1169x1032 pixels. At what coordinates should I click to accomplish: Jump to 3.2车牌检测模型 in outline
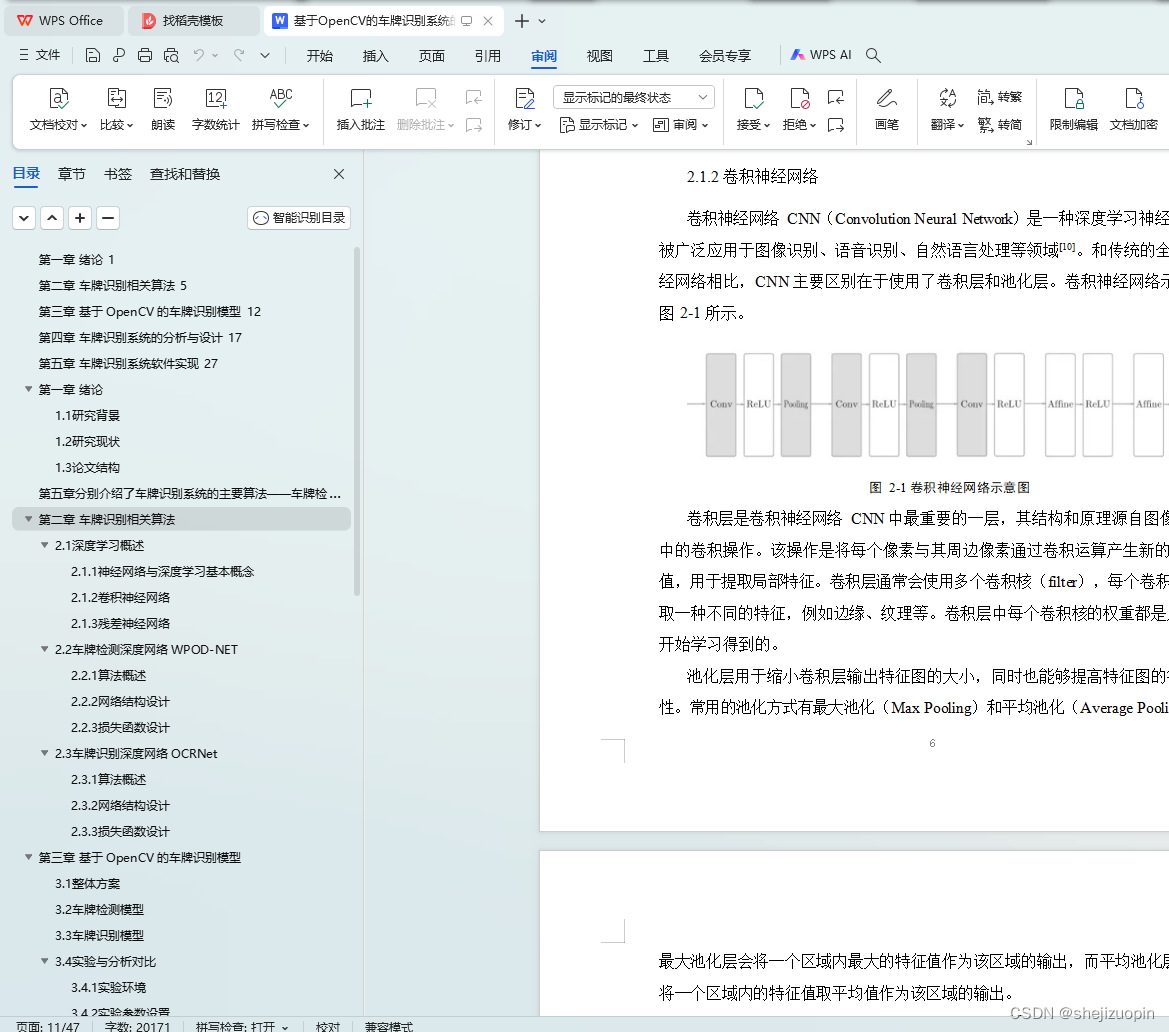tap(99, 909)
